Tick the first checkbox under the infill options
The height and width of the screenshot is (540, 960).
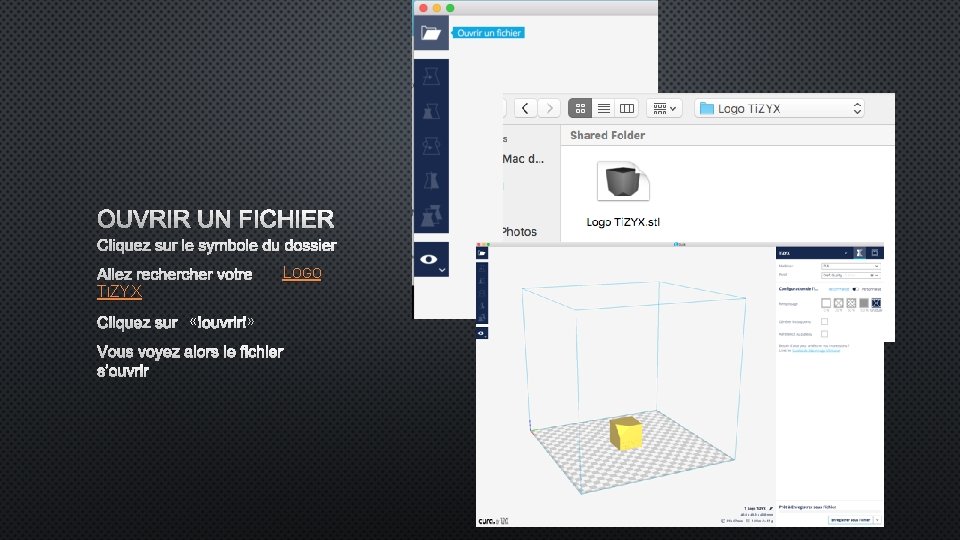click(x=824, y=321)
